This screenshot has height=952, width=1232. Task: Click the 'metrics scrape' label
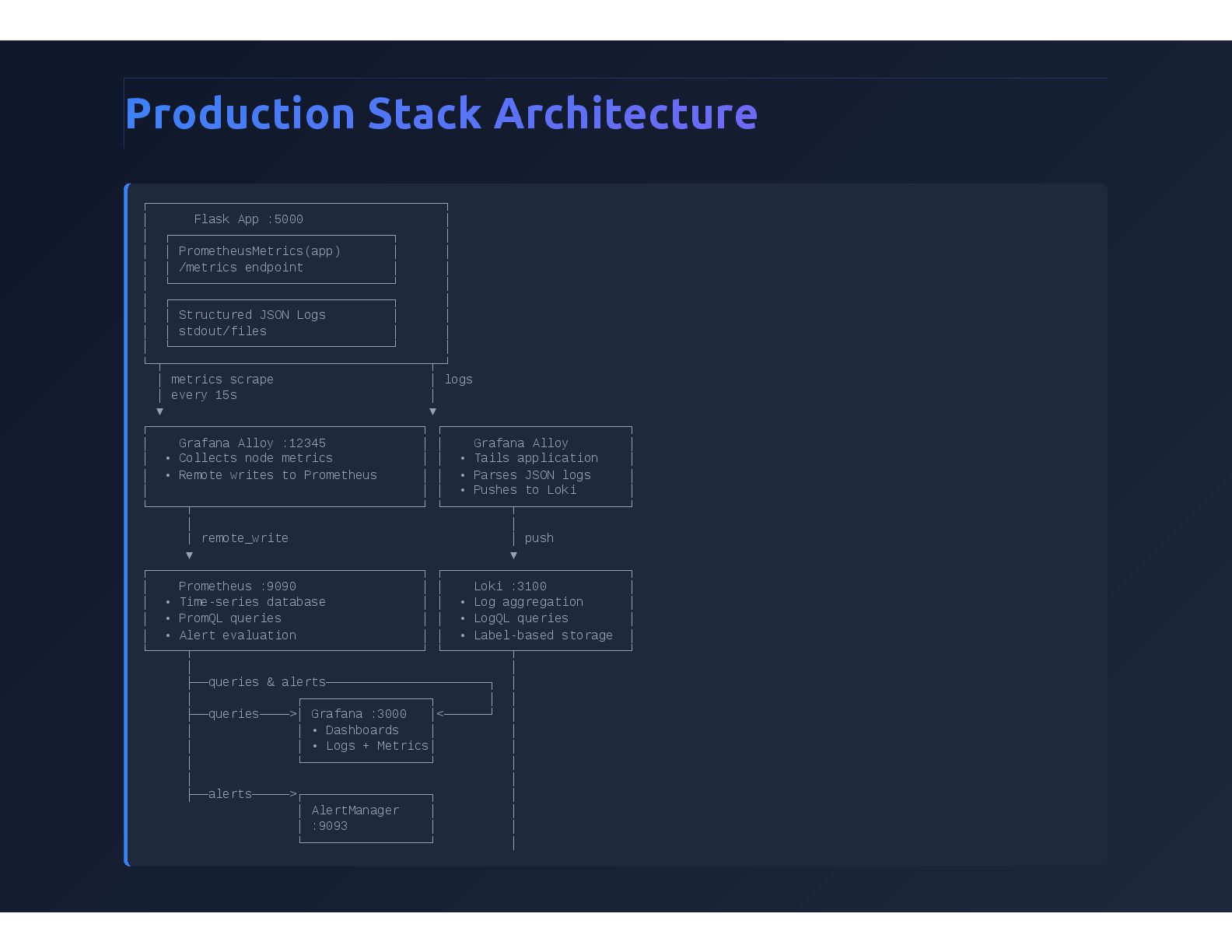coord(222,380)
